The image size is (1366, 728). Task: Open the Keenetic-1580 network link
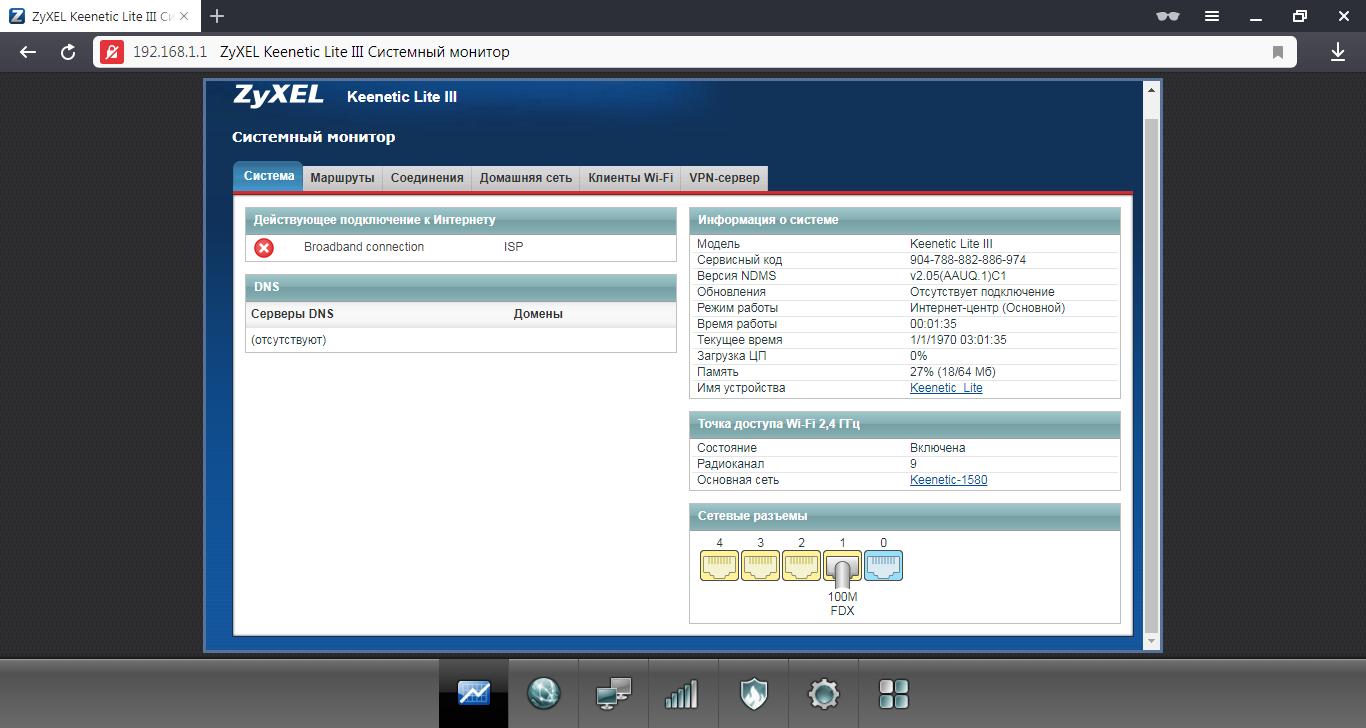pos(948,480)
